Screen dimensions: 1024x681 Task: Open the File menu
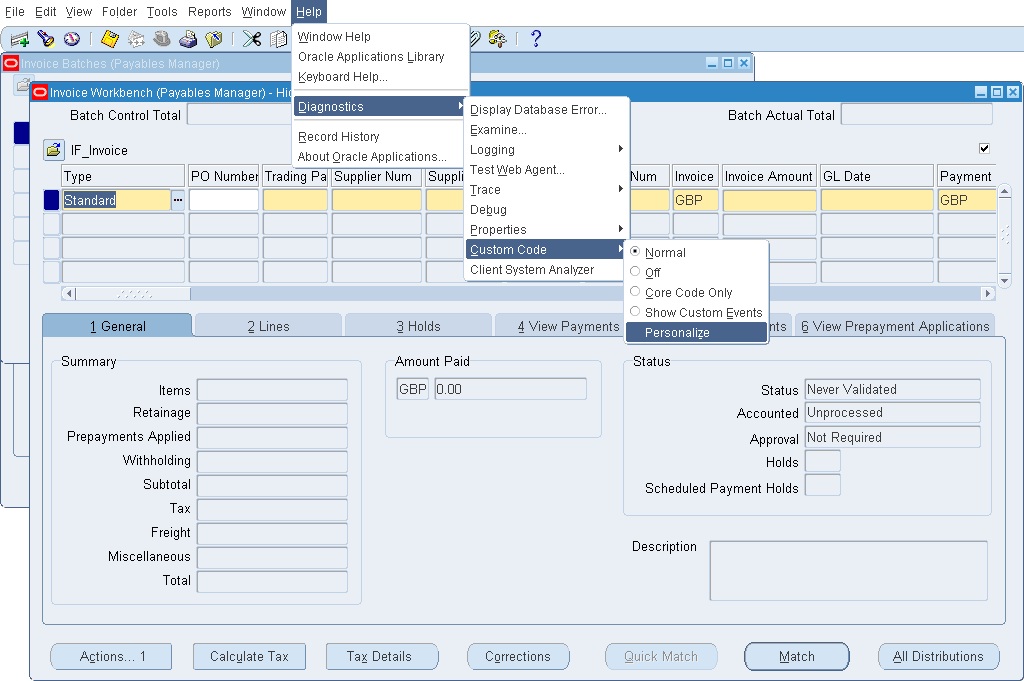(x=14, y=12)
